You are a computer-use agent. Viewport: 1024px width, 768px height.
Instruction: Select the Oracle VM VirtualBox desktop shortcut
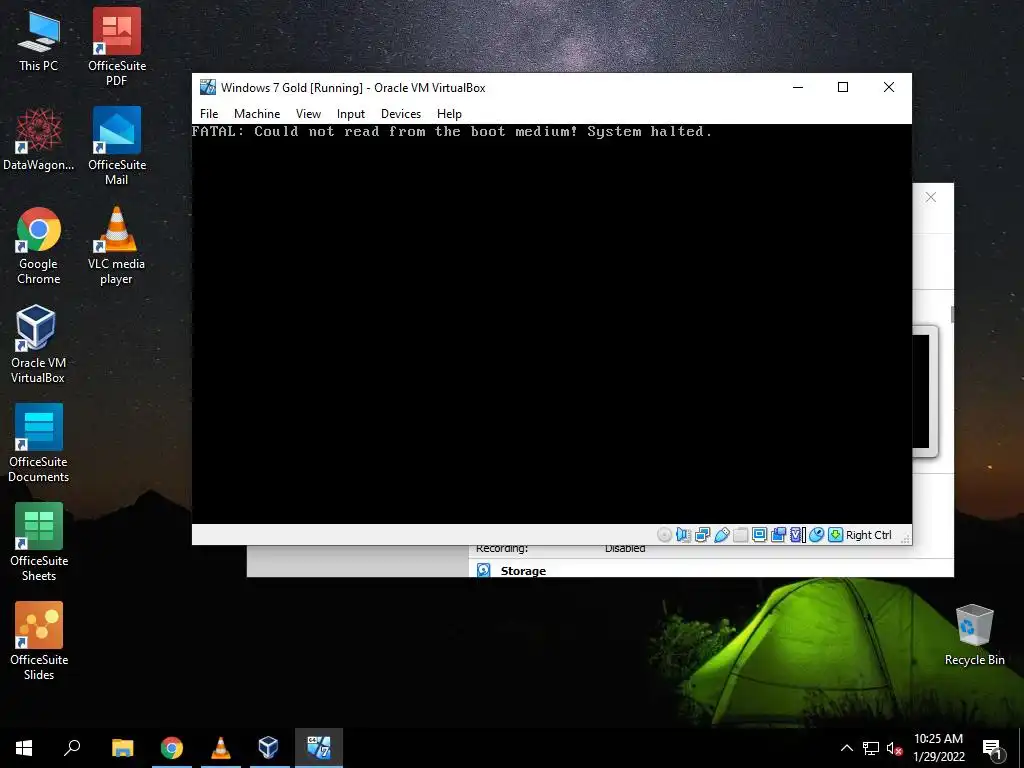tap(38, 345)
